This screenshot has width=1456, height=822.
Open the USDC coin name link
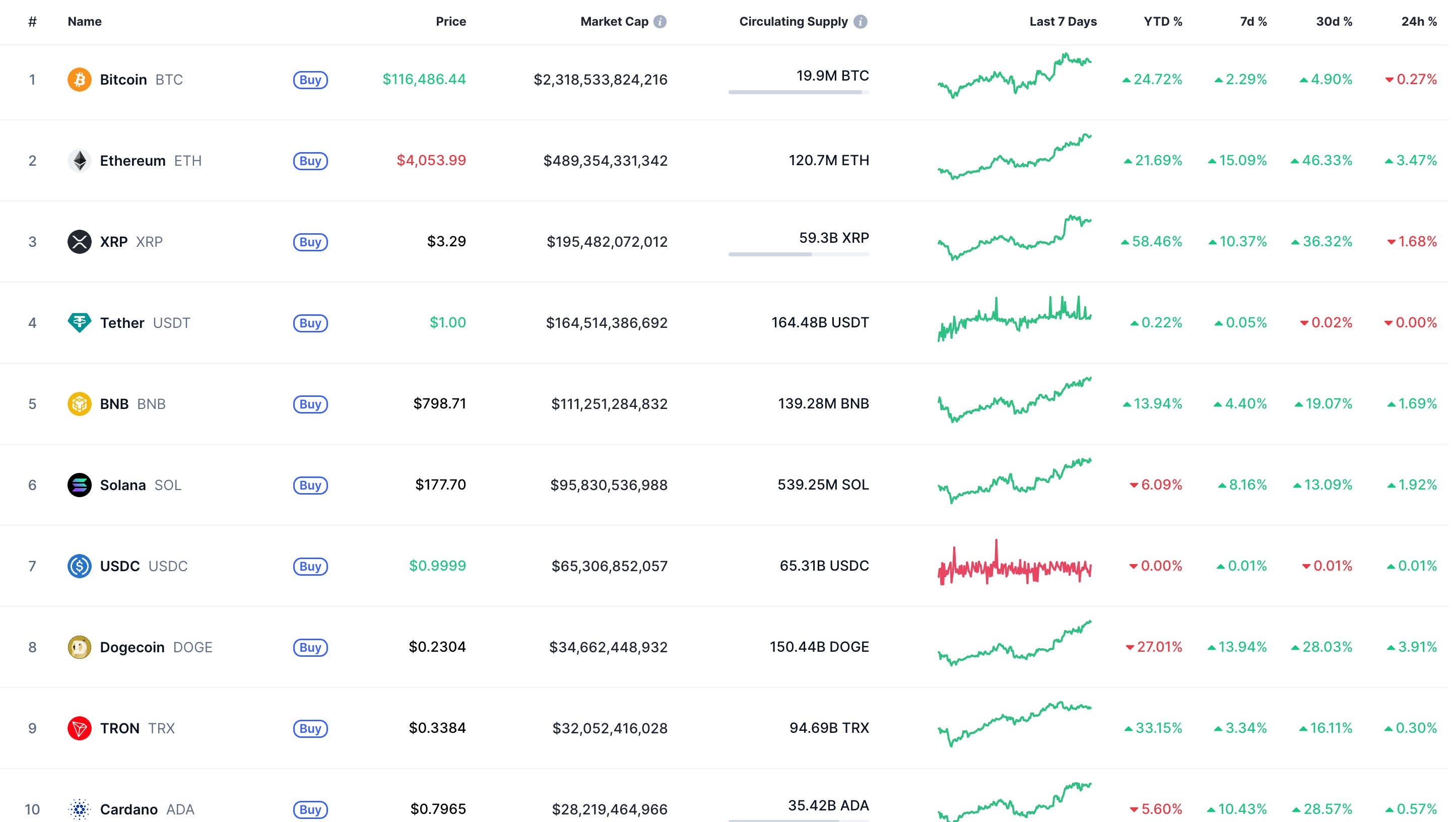click(x=120, y=566)
